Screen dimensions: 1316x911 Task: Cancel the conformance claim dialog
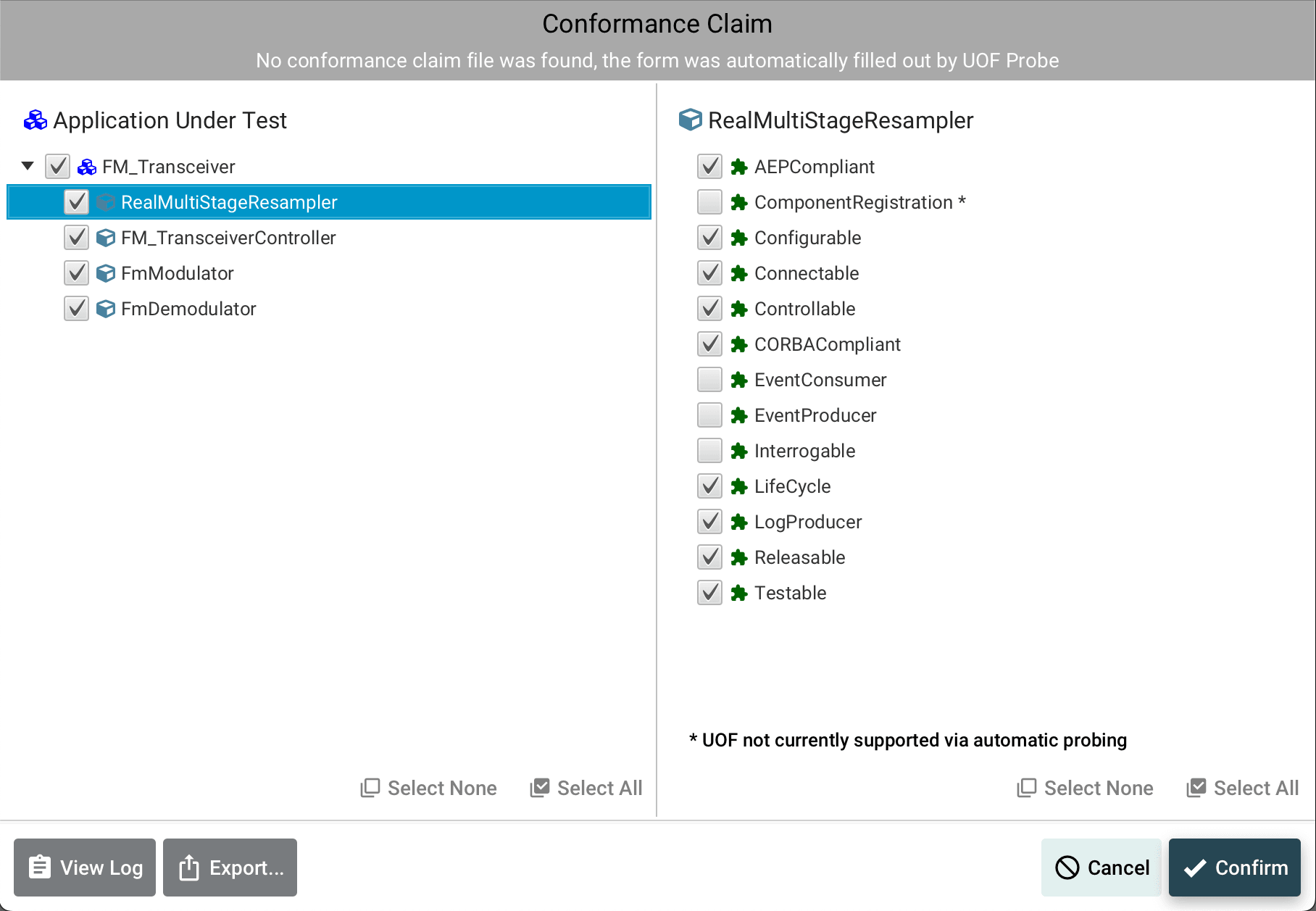[1101, 867]
